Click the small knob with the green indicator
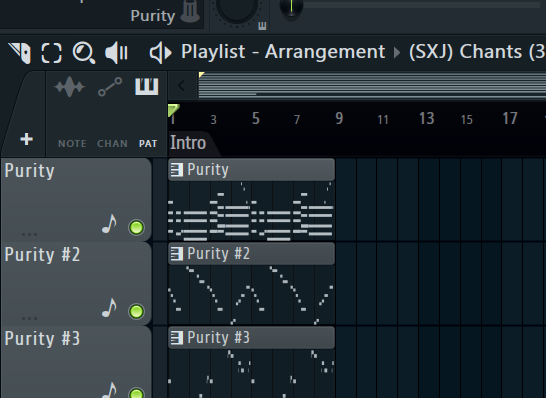Viewport: 546px width, 398px height. point(291,8)
